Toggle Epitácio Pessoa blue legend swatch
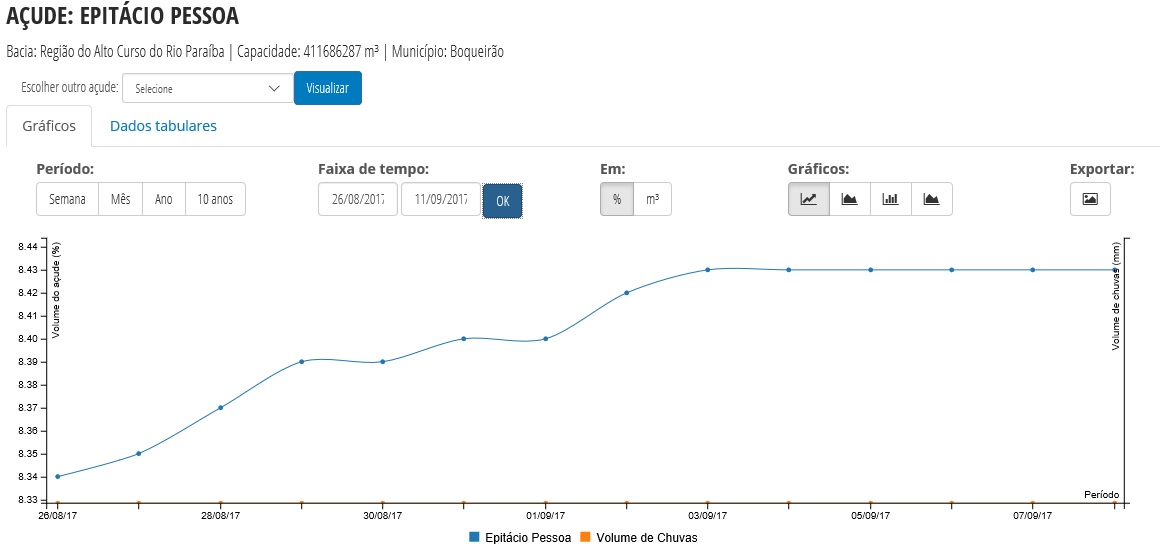The width and height of the screenshot is (1160, 552). click(475, 538)
